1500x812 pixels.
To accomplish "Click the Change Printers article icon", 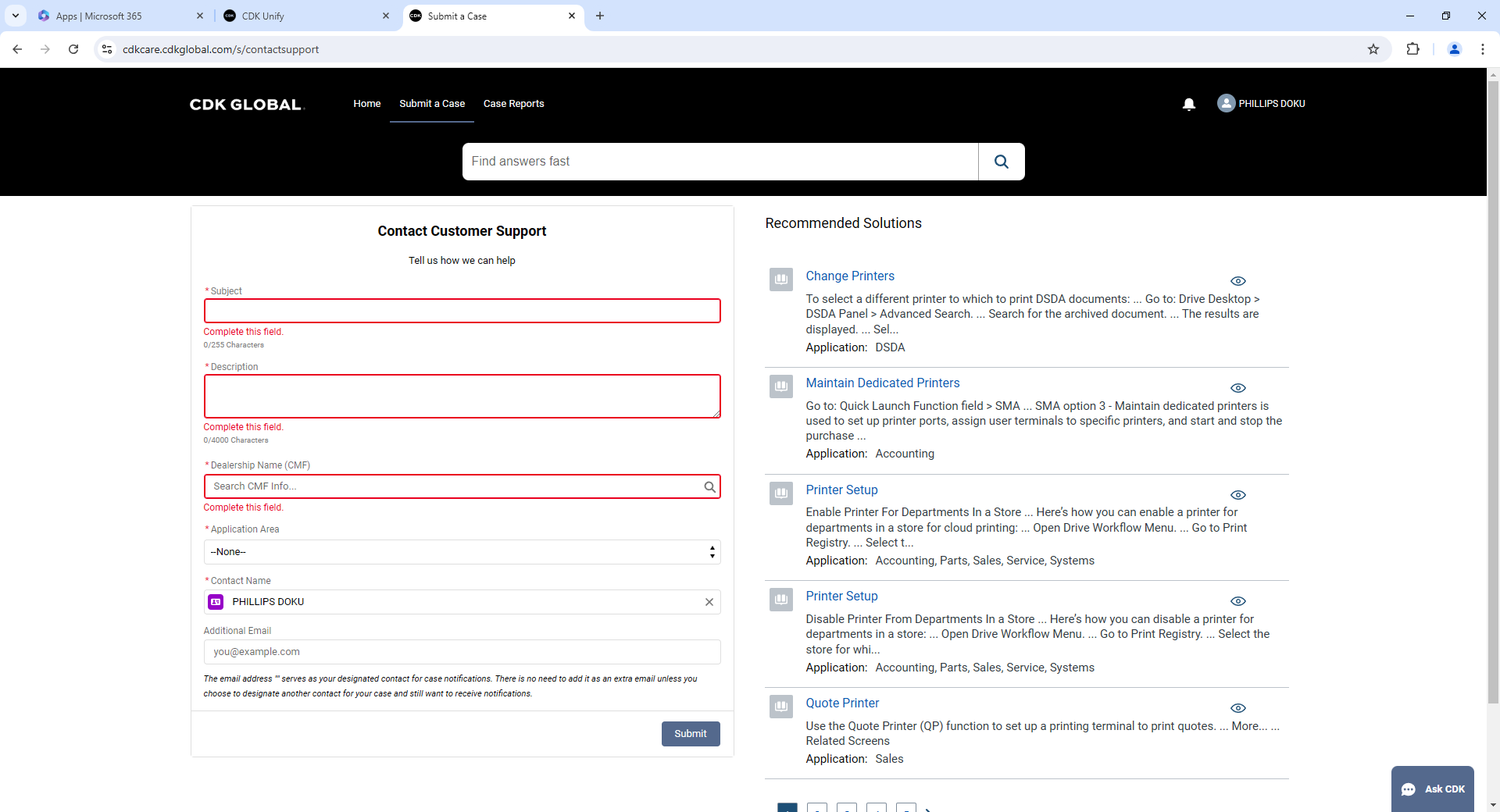I will point(781,279).
